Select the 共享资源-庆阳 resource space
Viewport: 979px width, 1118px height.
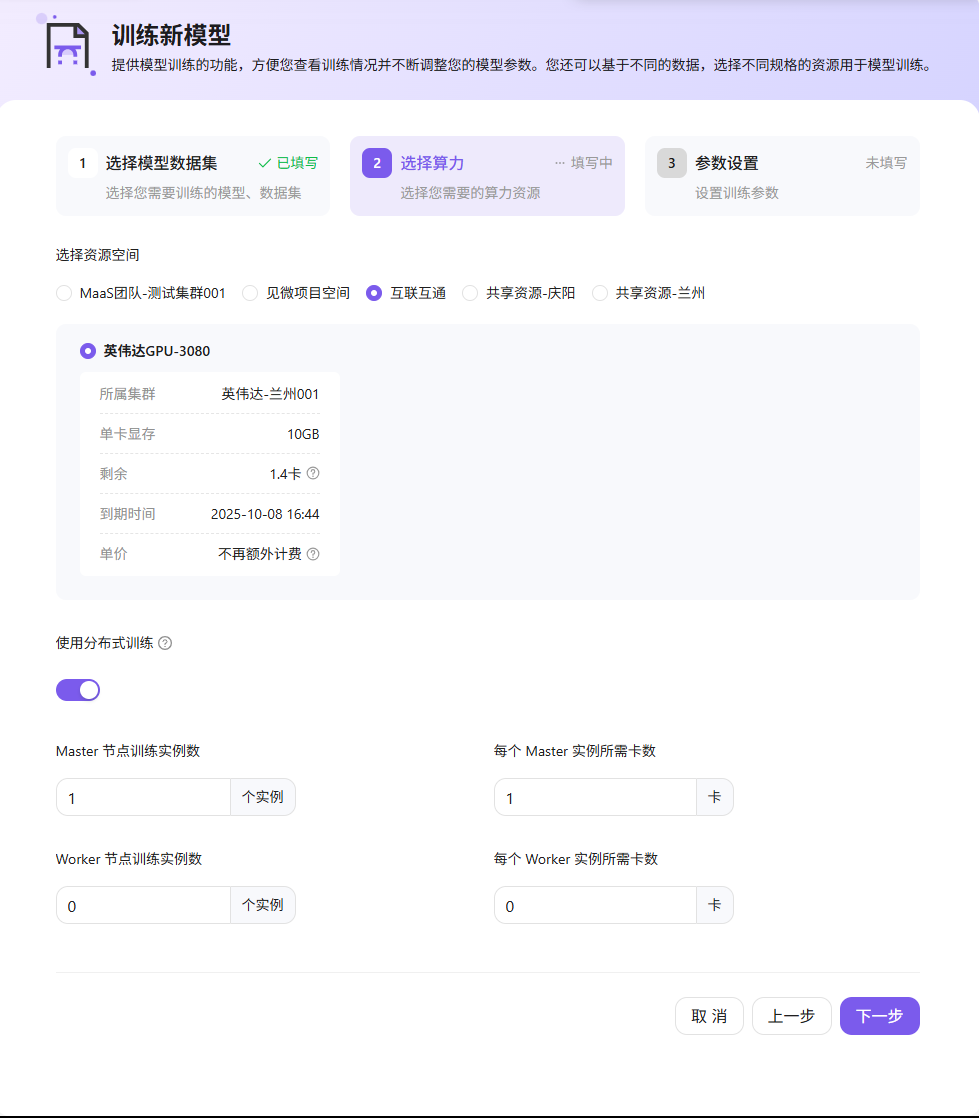click(469, 293)
